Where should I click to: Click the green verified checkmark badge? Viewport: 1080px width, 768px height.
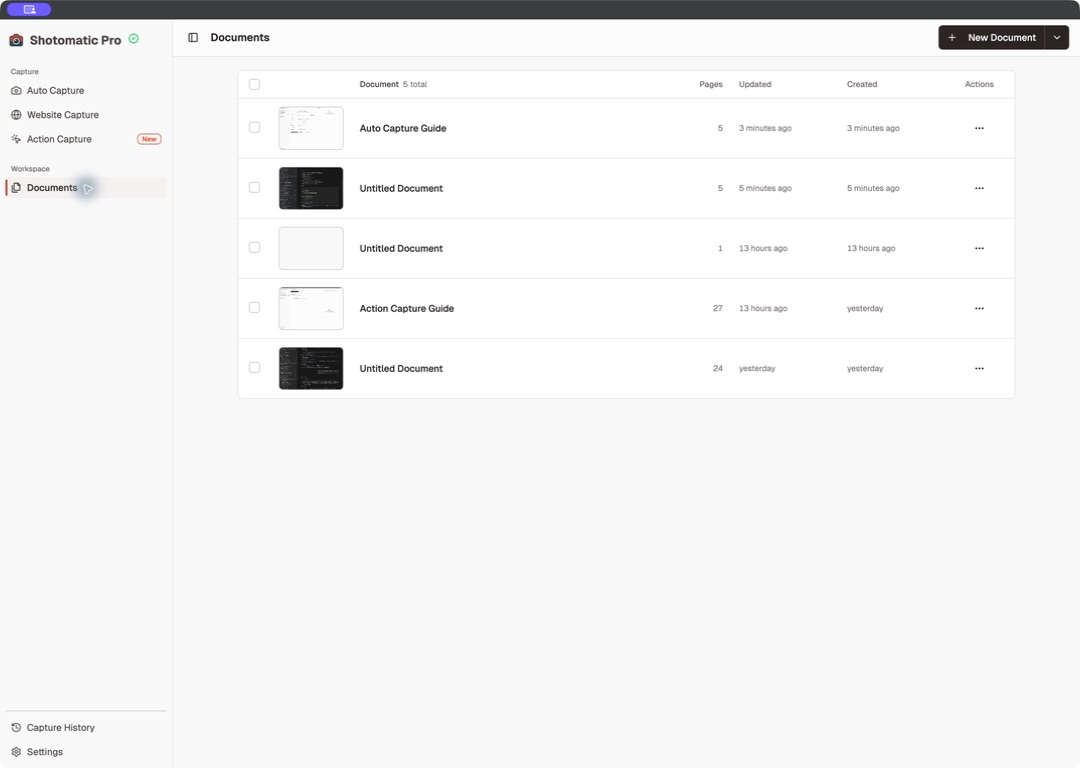(134, 39)
